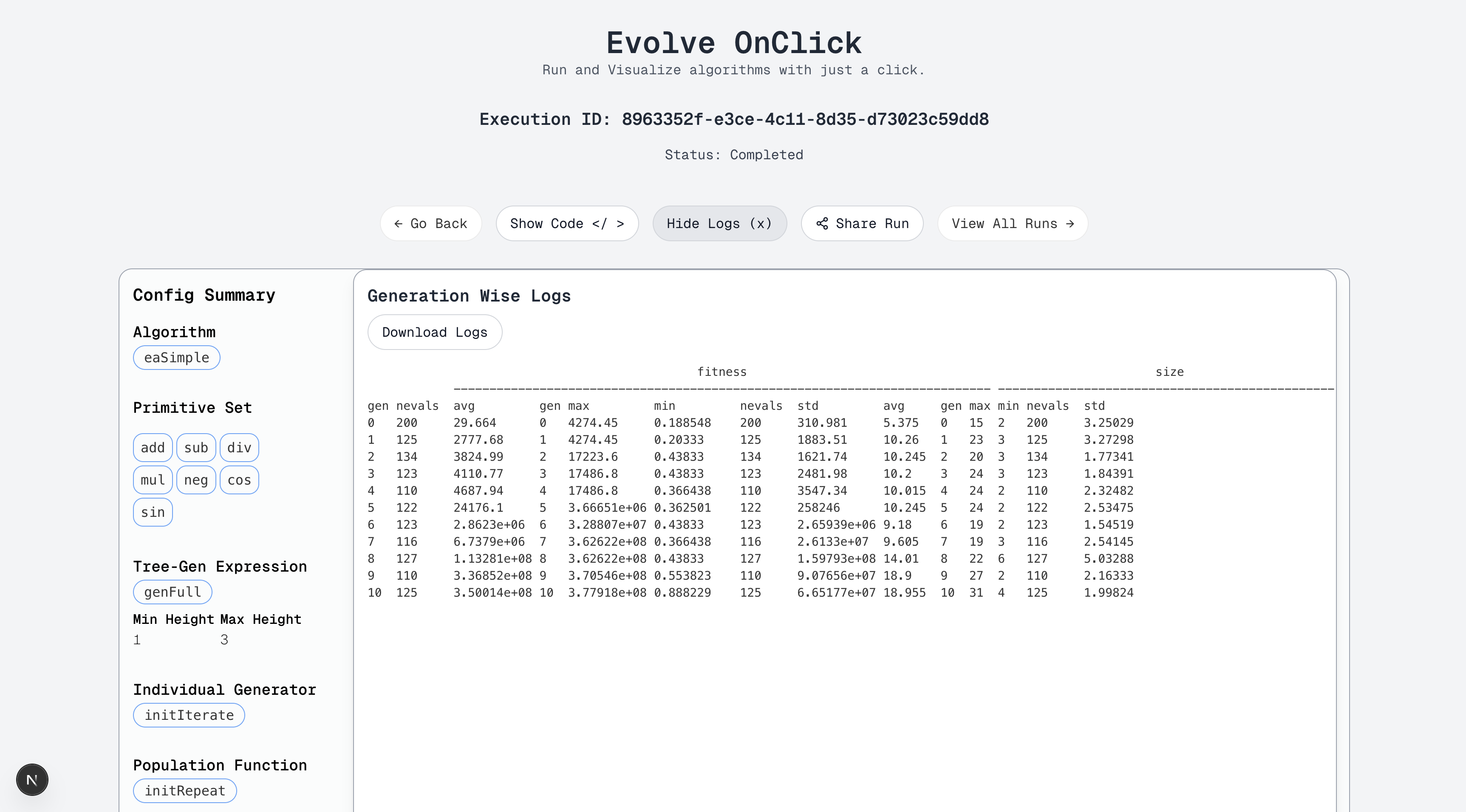Click the right arrow in View All Runs
Screen dimensions: 1466x812
click(x=1070, y=223)
